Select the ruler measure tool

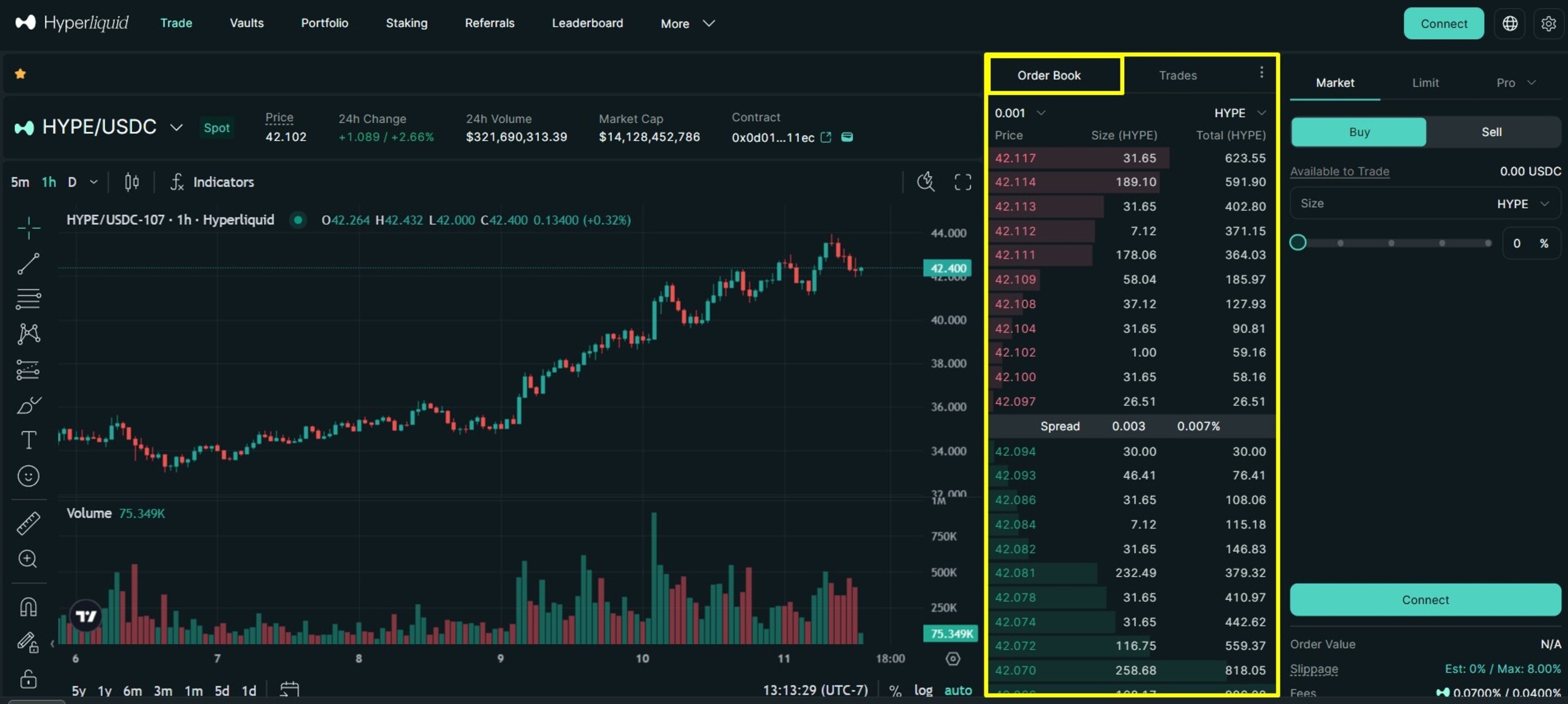tap(28, 523)
